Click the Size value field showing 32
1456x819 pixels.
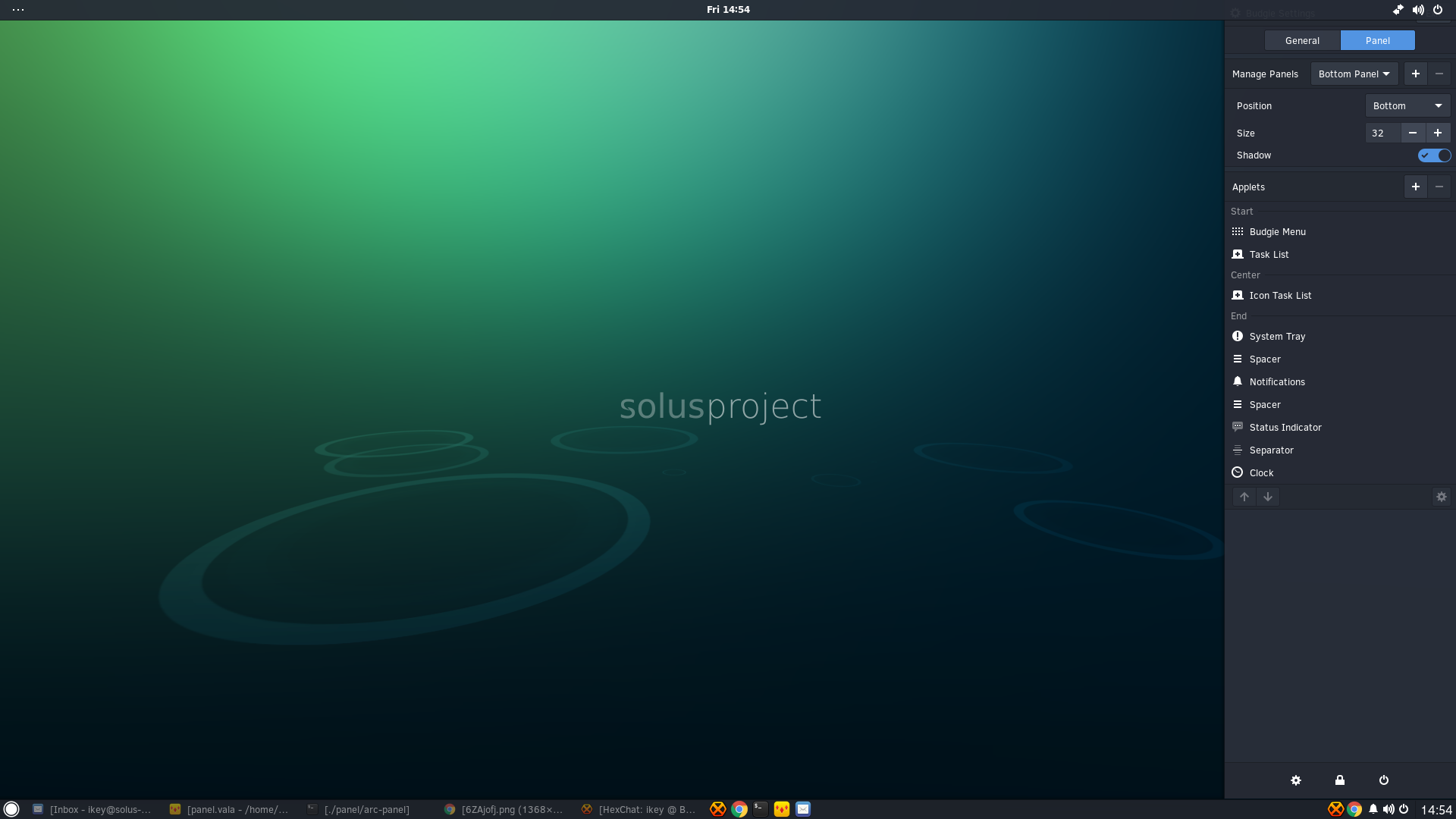[x=1382, y=133]
